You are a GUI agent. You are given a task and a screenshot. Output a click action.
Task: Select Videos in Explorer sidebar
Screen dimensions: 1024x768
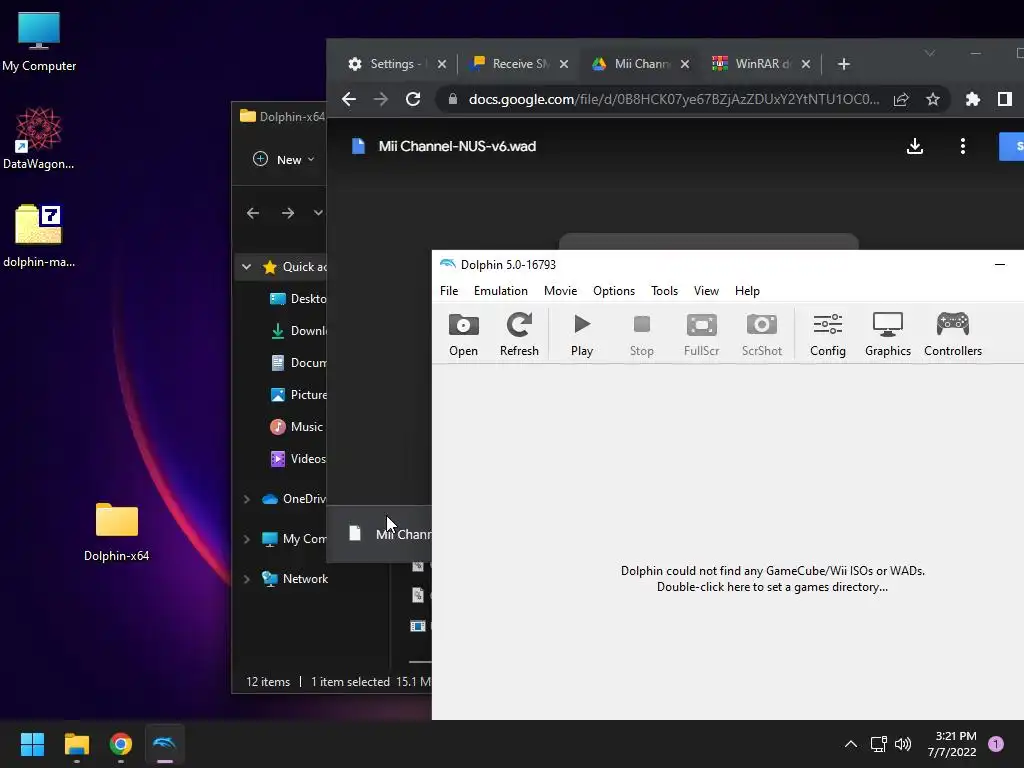298,458
